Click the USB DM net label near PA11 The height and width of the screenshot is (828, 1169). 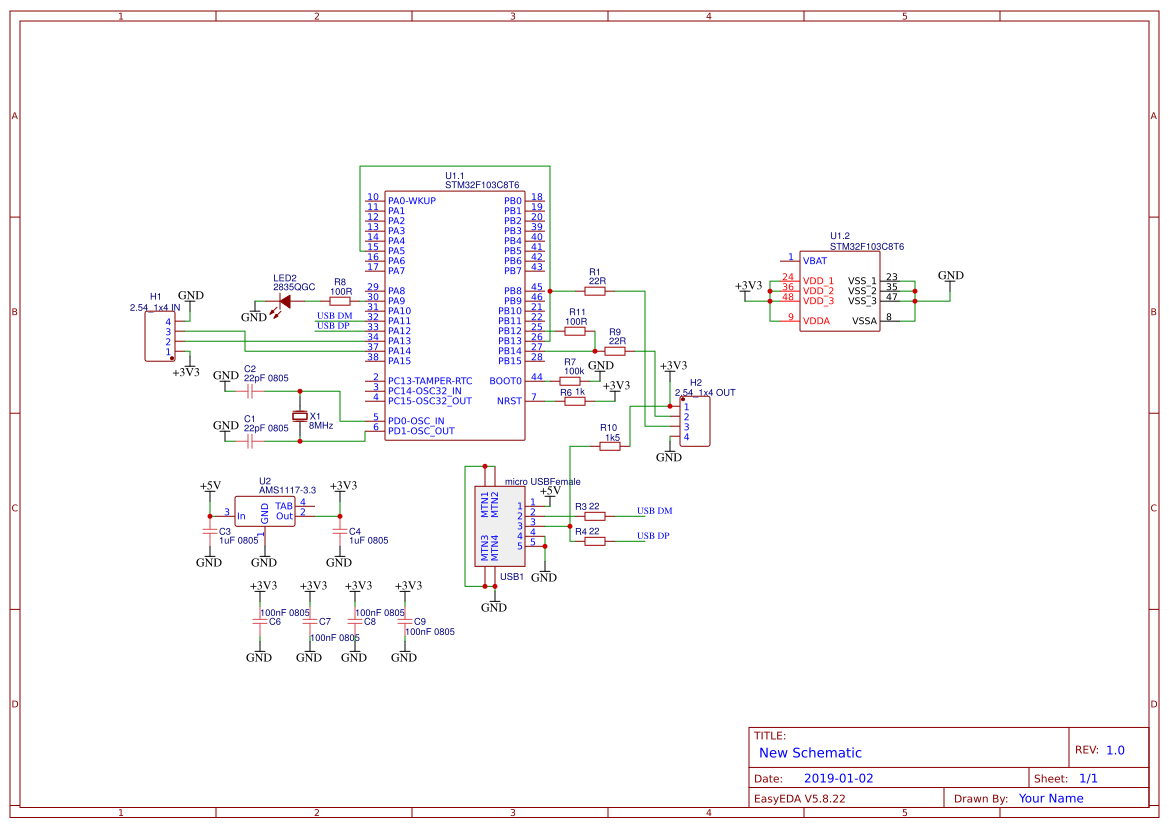coord(334,316)
